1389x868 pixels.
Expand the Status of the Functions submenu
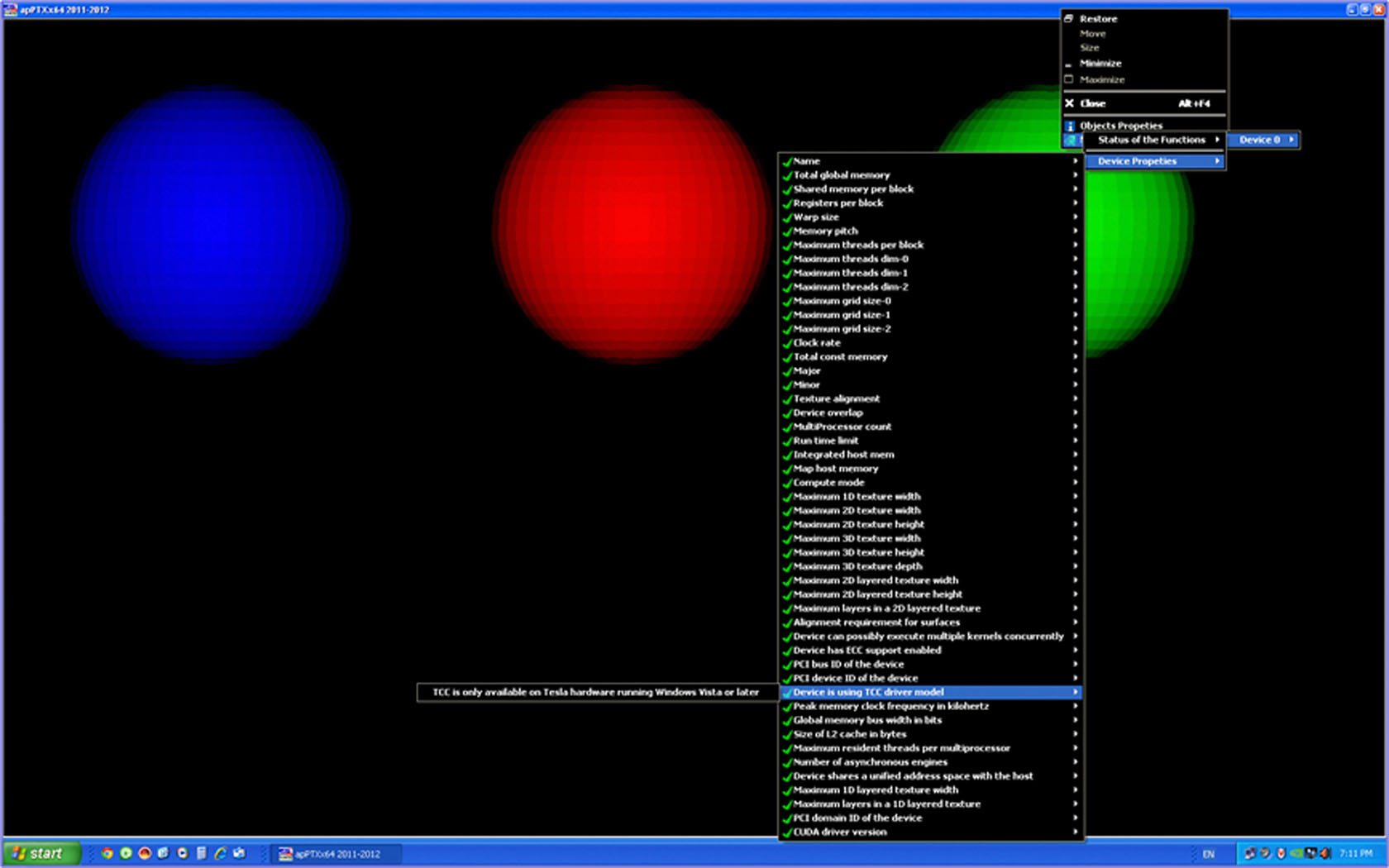pyautogui.click(x=1152, y=140)
